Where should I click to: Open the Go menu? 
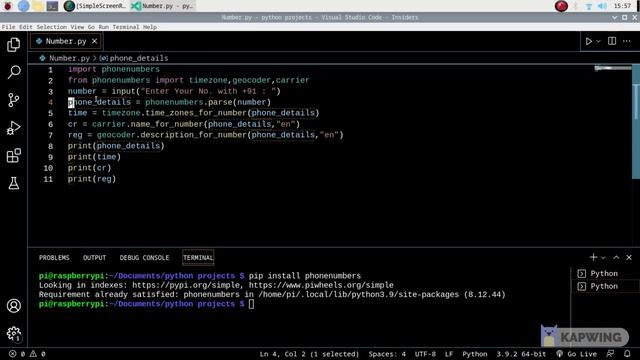pyautogui.click(x=91, y=27)
